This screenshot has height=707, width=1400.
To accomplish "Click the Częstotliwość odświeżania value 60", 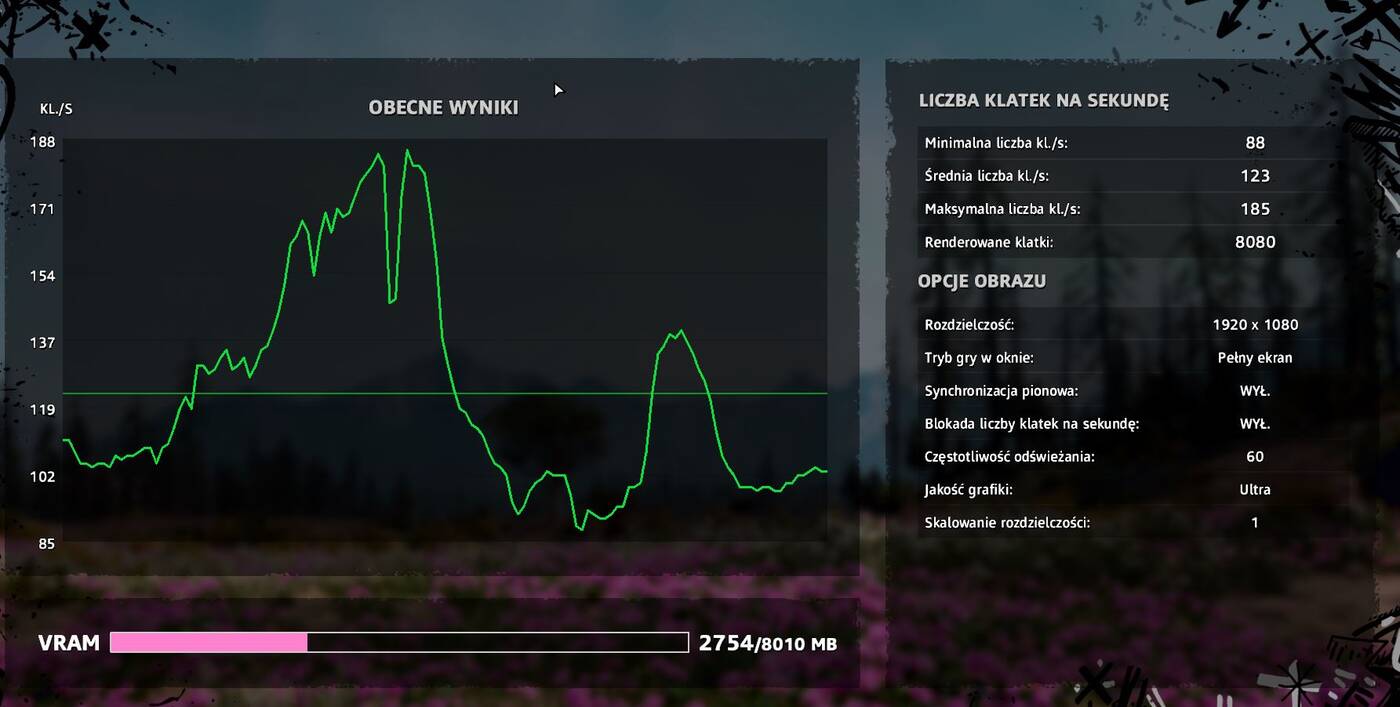I will point(1255,457).
